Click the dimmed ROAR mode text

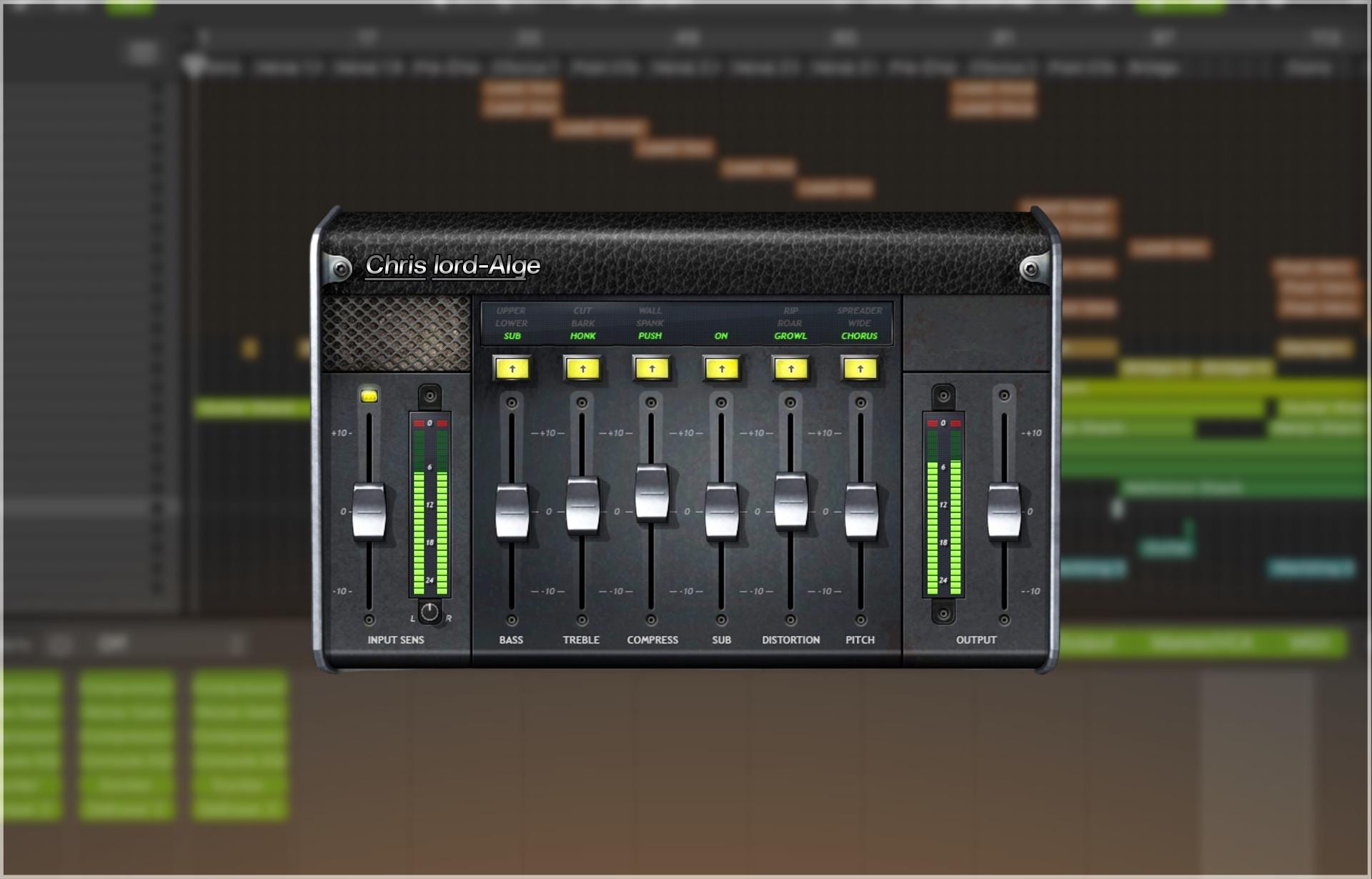click(790, 323)
